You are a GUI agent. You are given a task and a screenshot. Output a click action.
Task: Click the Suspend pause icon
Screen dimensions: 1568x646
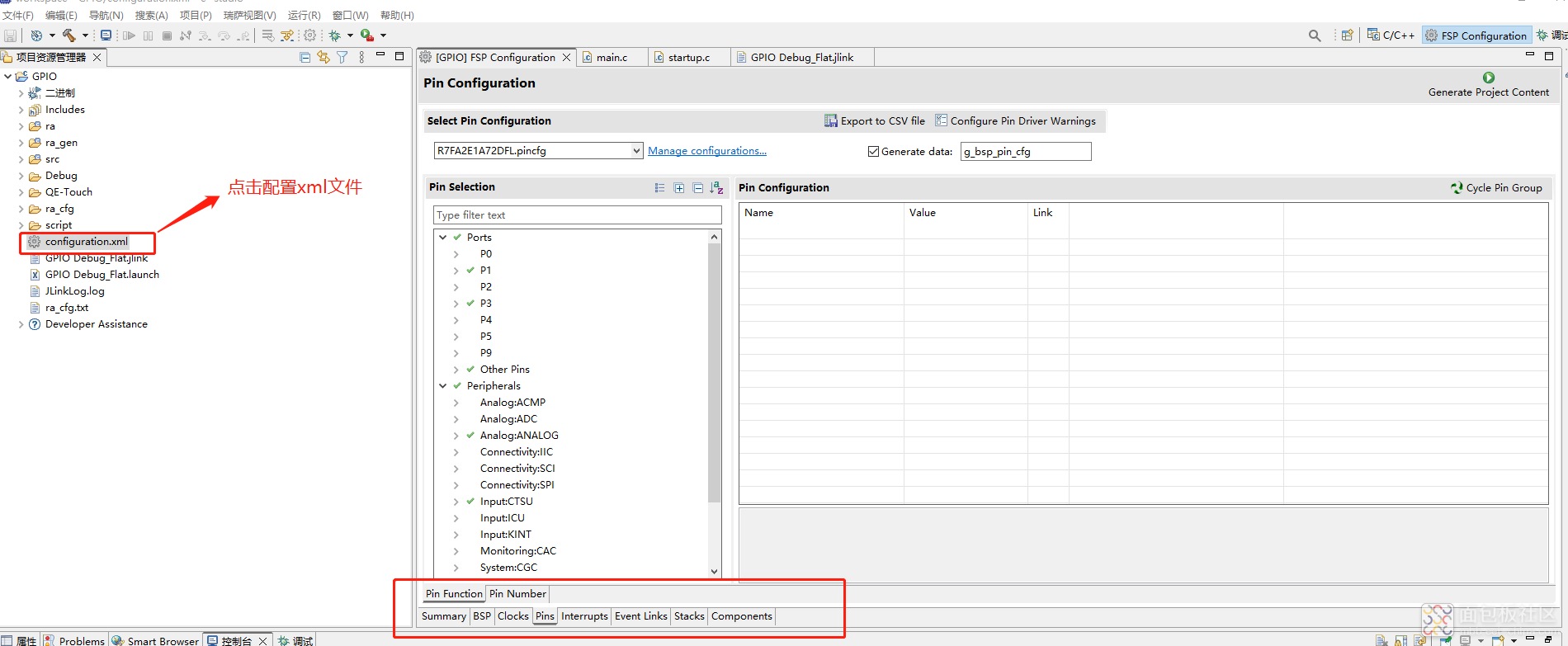[x=148, y=35]
